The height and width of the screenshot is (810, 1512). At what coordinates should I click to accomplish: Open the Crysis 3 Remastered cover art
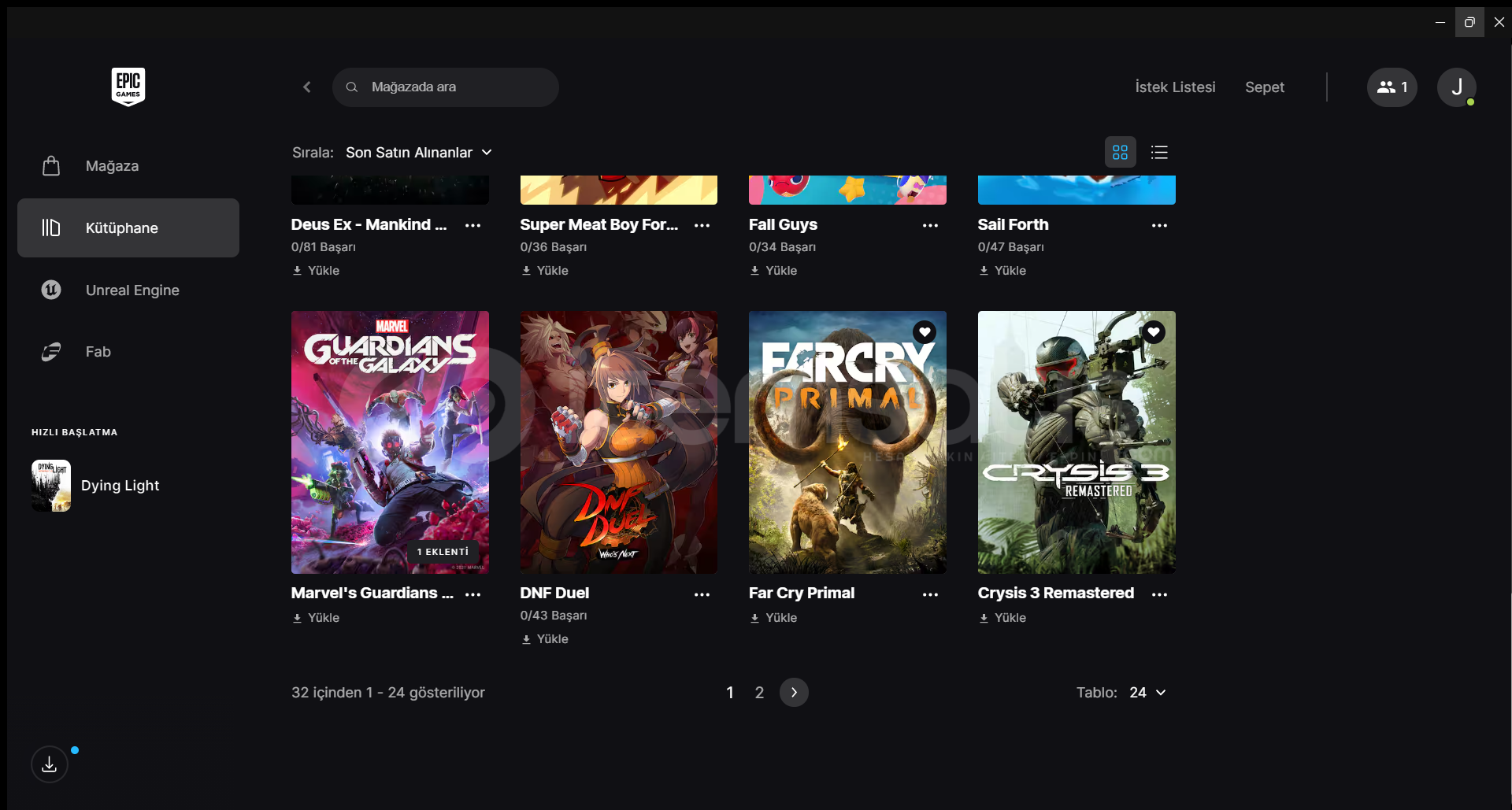[1077, 442]
